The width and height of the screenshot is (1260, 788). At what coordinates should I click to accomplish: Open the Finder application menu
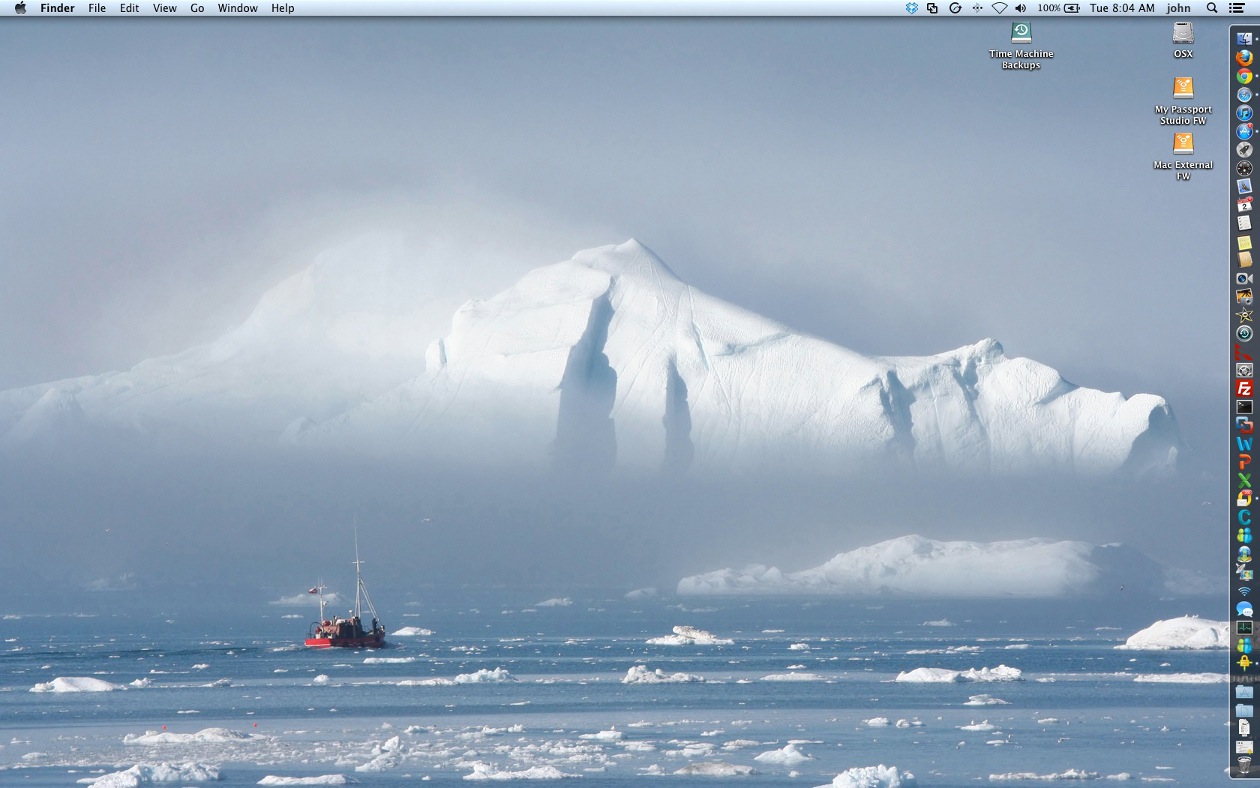(x=57, y=8)
